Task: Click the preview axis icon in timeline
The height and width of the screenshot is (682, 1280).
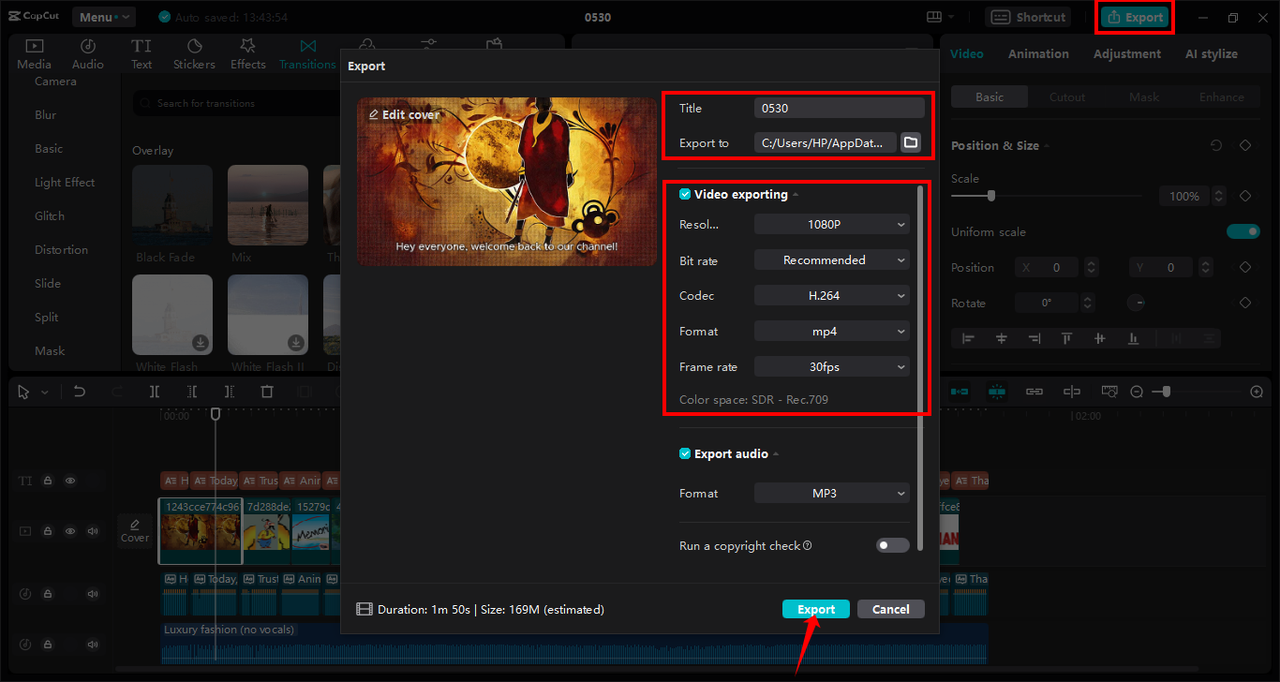Action: 1071,392
